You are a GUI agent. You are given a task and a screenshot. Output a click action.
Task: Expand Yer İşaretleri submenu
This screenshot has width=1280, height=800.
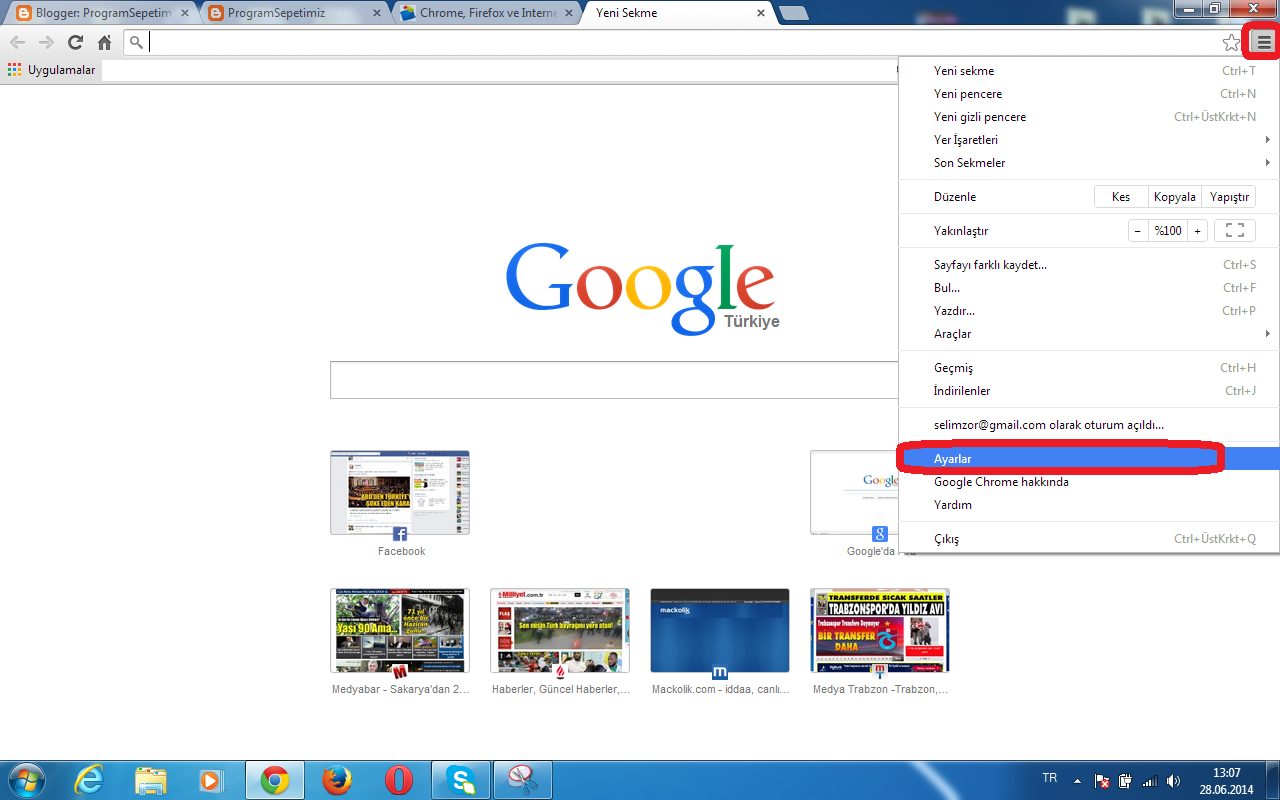pos(1089,140)
